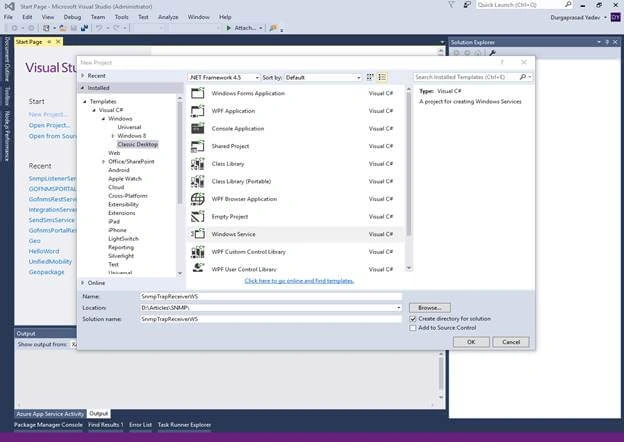The width and height of the screenshot is (624, 442).
Task: Open the Debug menu
Action: pos(72,17)
